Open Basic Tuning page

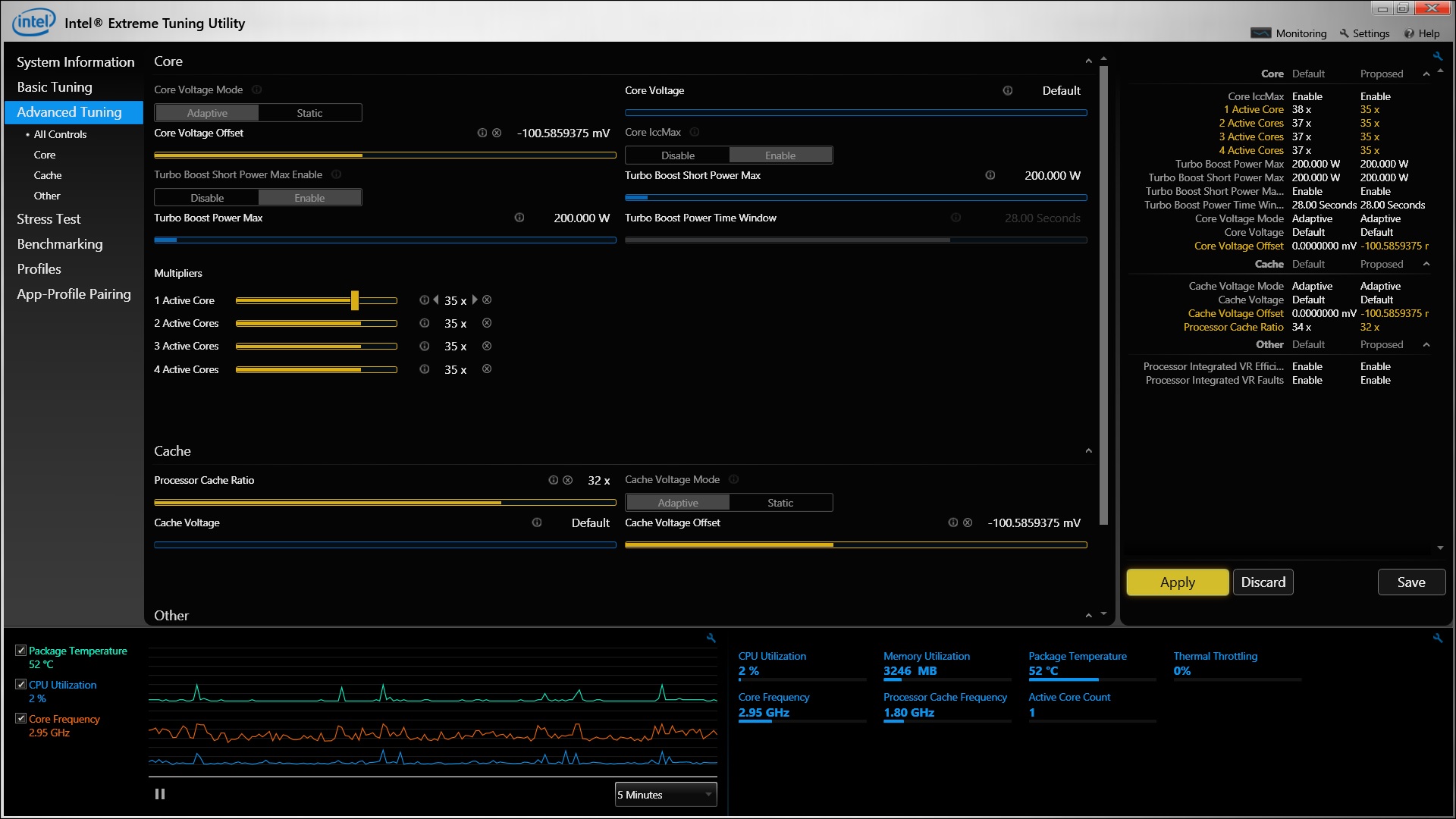[x=55, y=87]
